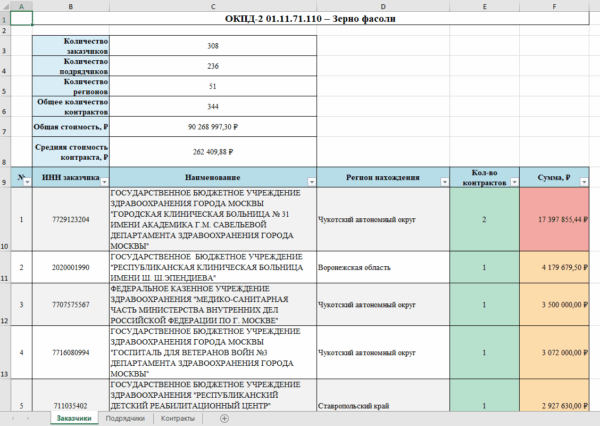Open filter dropdown for Сумма column

(584, 182)
